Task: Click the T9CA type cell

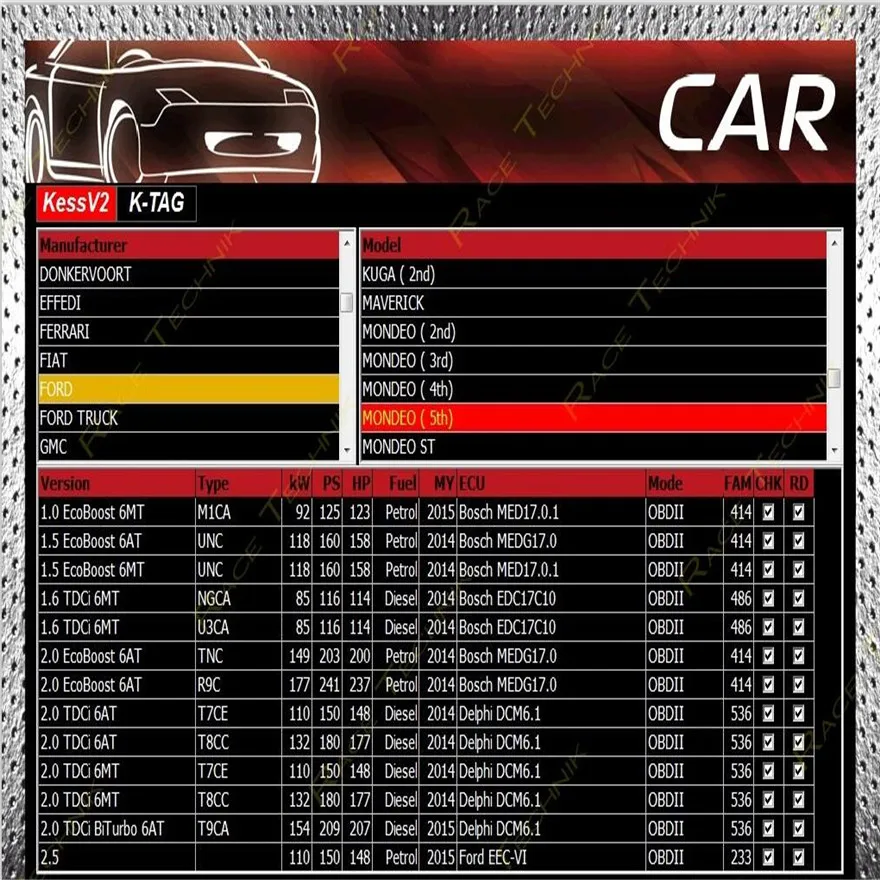Action: [x=239, y=828]
